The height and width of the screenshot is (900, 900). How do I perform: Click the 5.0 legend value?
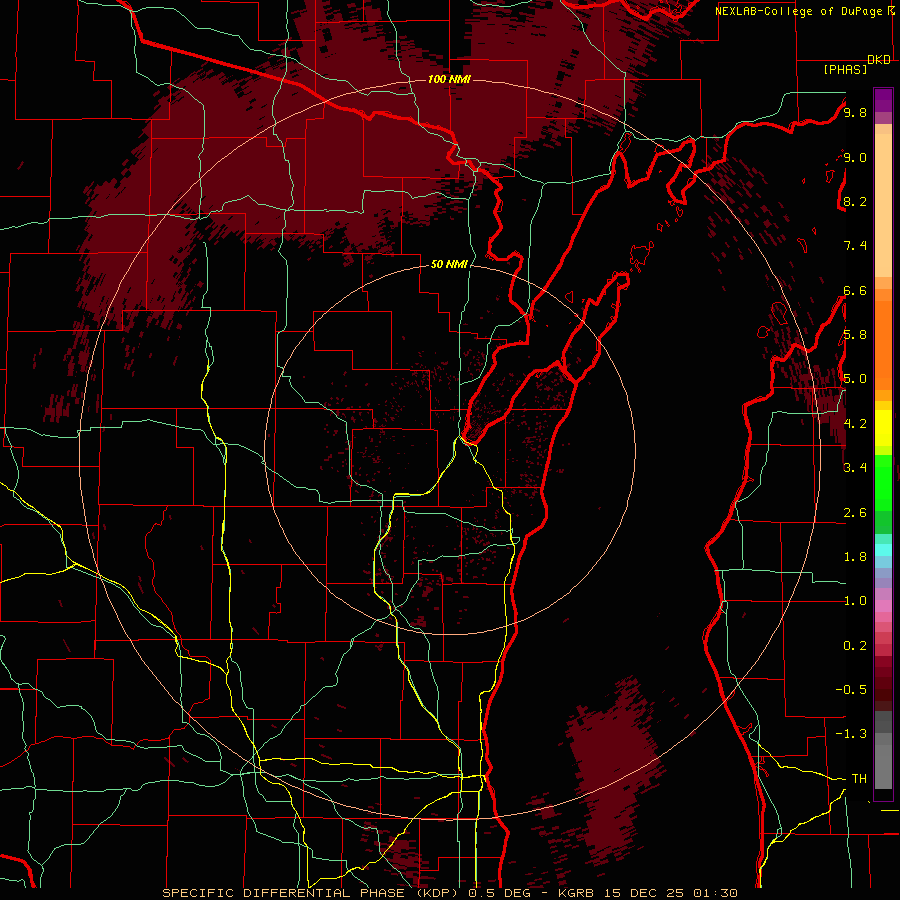pyautogui.click(x=855, y=379)
